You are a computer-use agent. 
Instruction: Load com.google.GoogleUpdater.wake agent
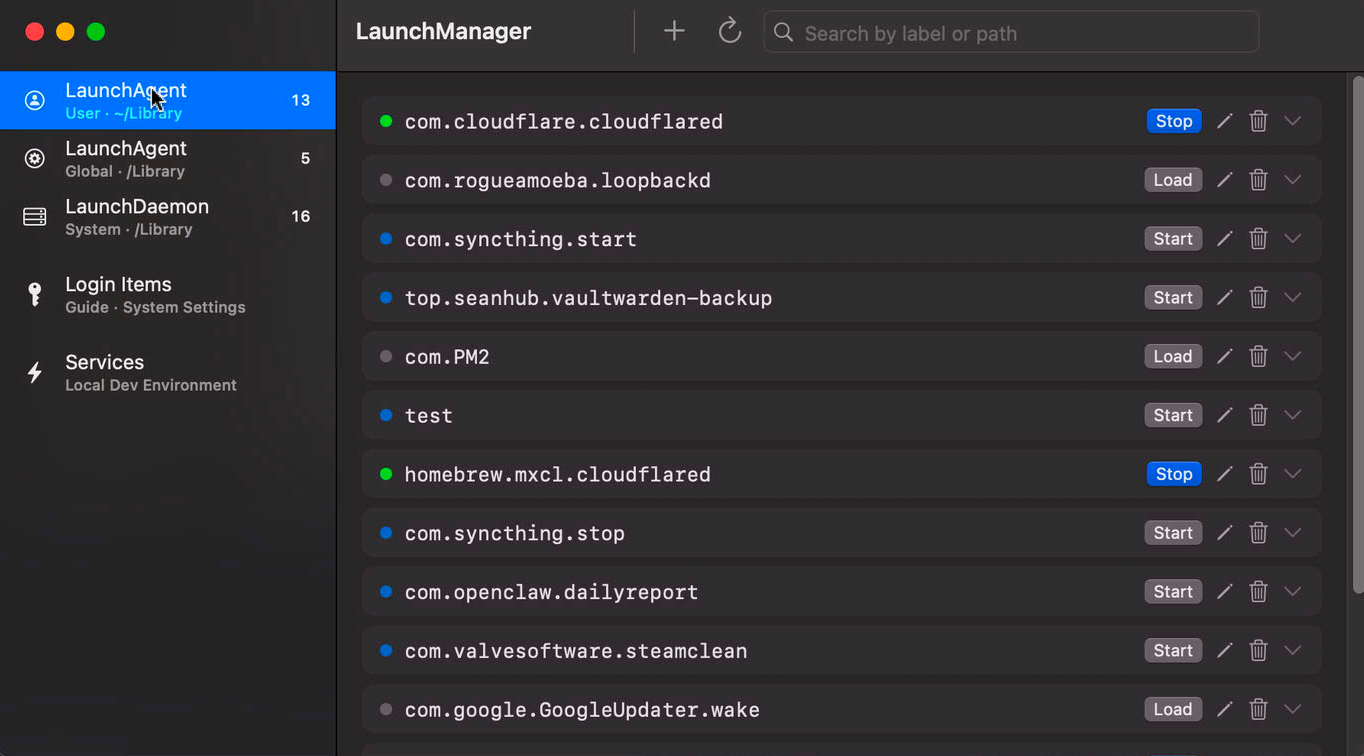(1173, 710)
